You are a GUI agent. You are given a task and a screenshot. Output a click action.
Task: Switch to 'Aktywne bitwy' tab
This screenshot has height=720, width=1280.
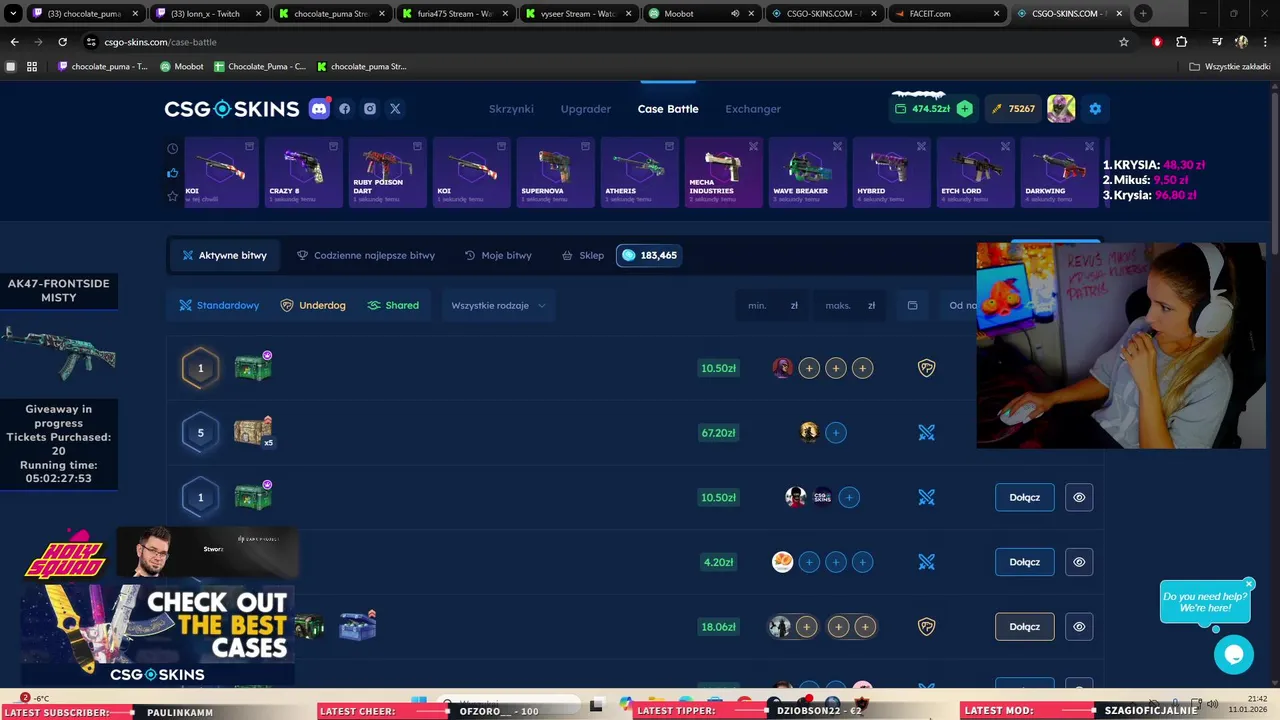pyautogui.click(x=224, y=256)
